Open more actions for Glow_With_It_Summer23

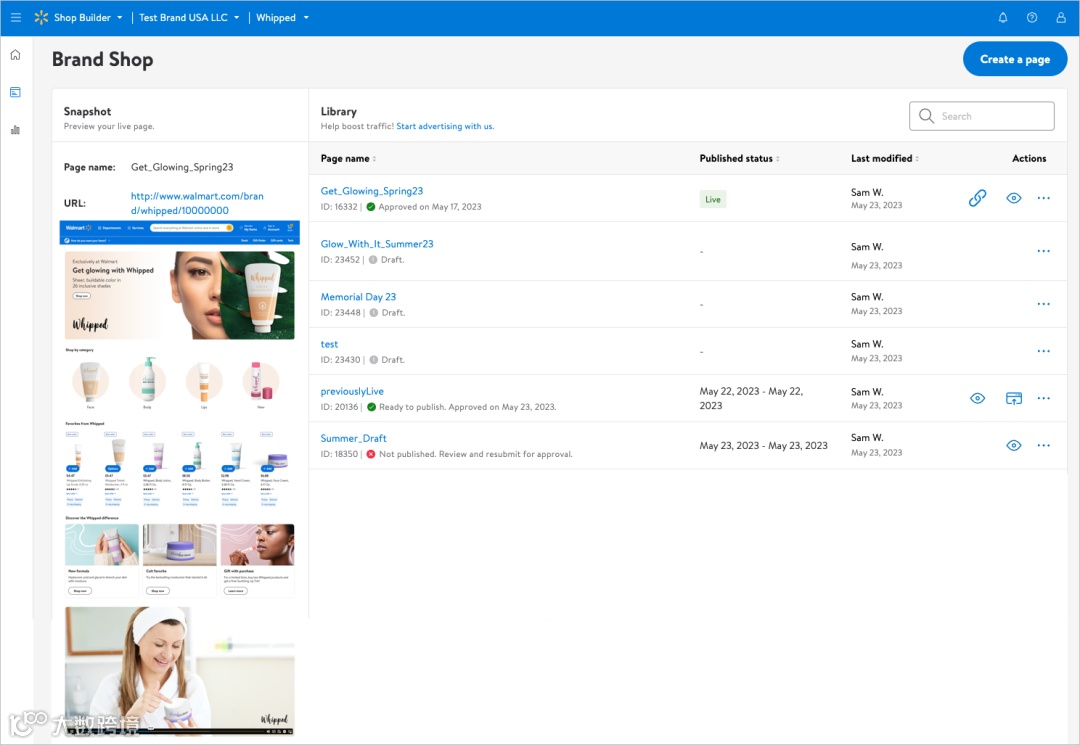(1043, 251)
